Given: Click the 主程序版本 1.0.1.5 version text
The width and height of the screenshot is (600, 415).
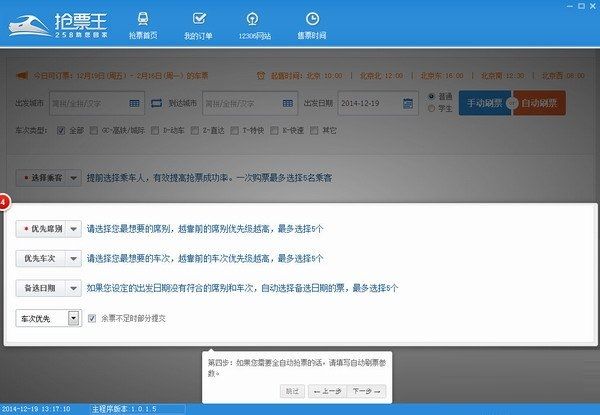Looking at the screenshot, I should pyautogui.click(x=124, y=409).
